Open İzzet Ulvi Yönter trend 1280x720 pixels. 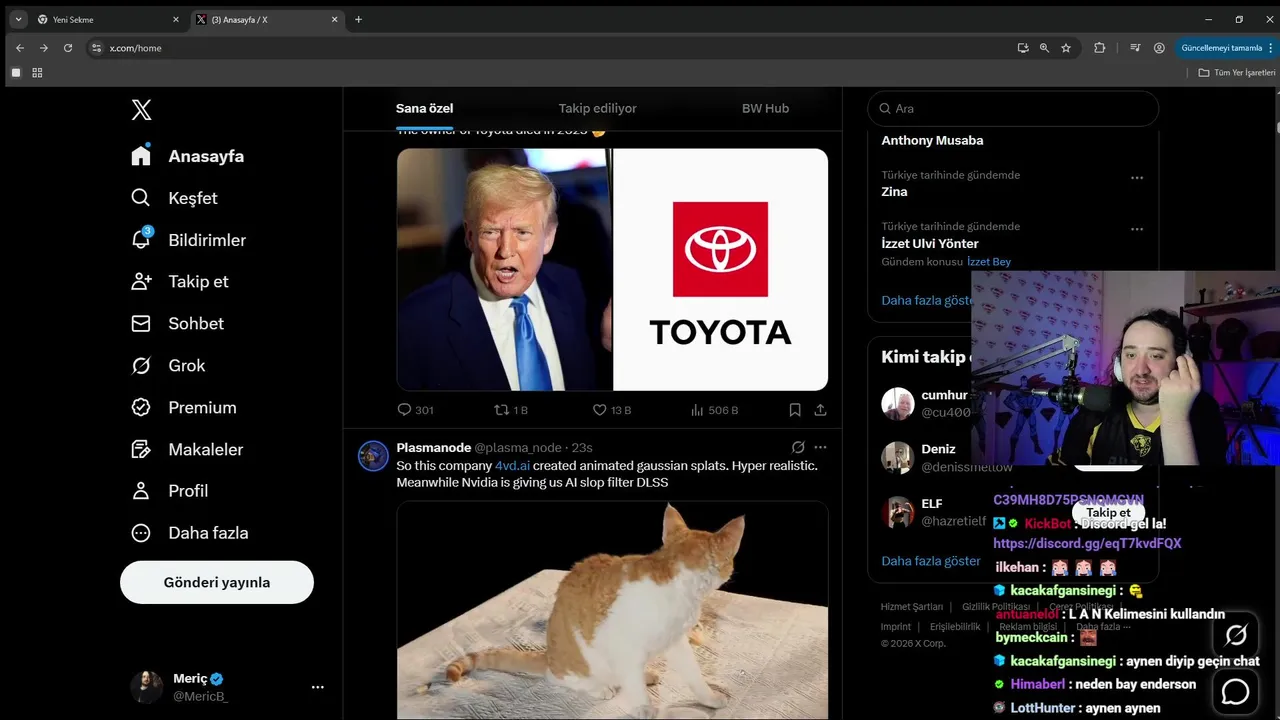(x=930, y=244)
